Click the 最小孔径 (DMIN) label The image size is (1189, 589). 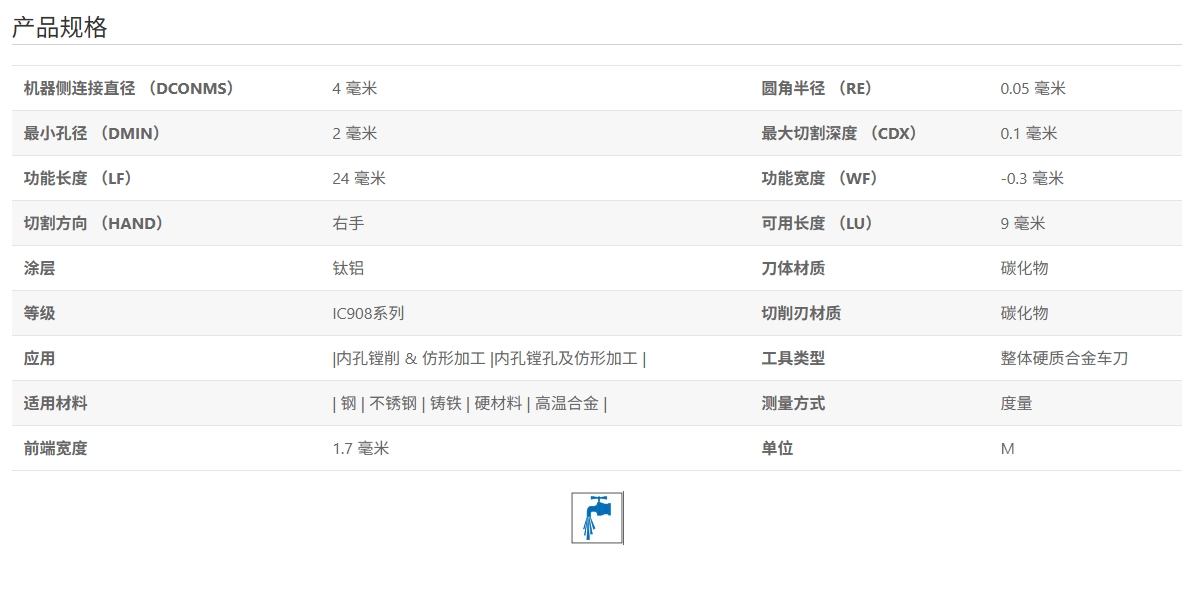click(92, 133)
